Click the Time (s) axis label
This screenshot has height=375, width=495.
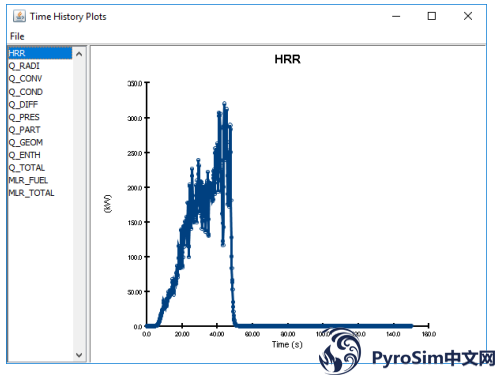point(287,344)
